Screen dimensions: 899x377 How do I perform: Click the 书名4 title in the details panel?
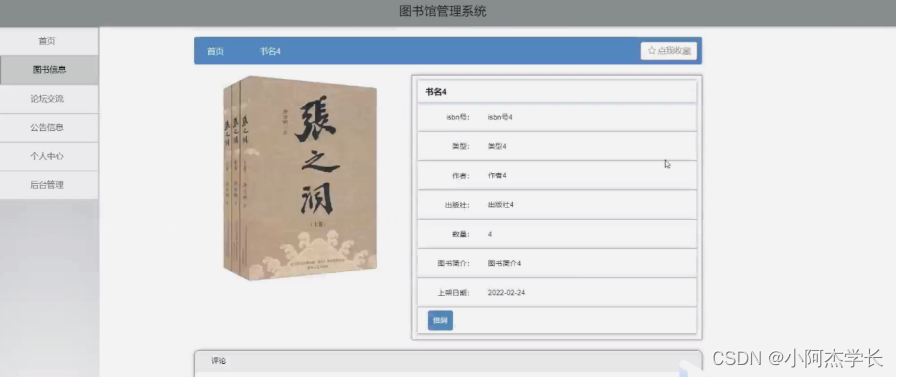tap(436, 92)
